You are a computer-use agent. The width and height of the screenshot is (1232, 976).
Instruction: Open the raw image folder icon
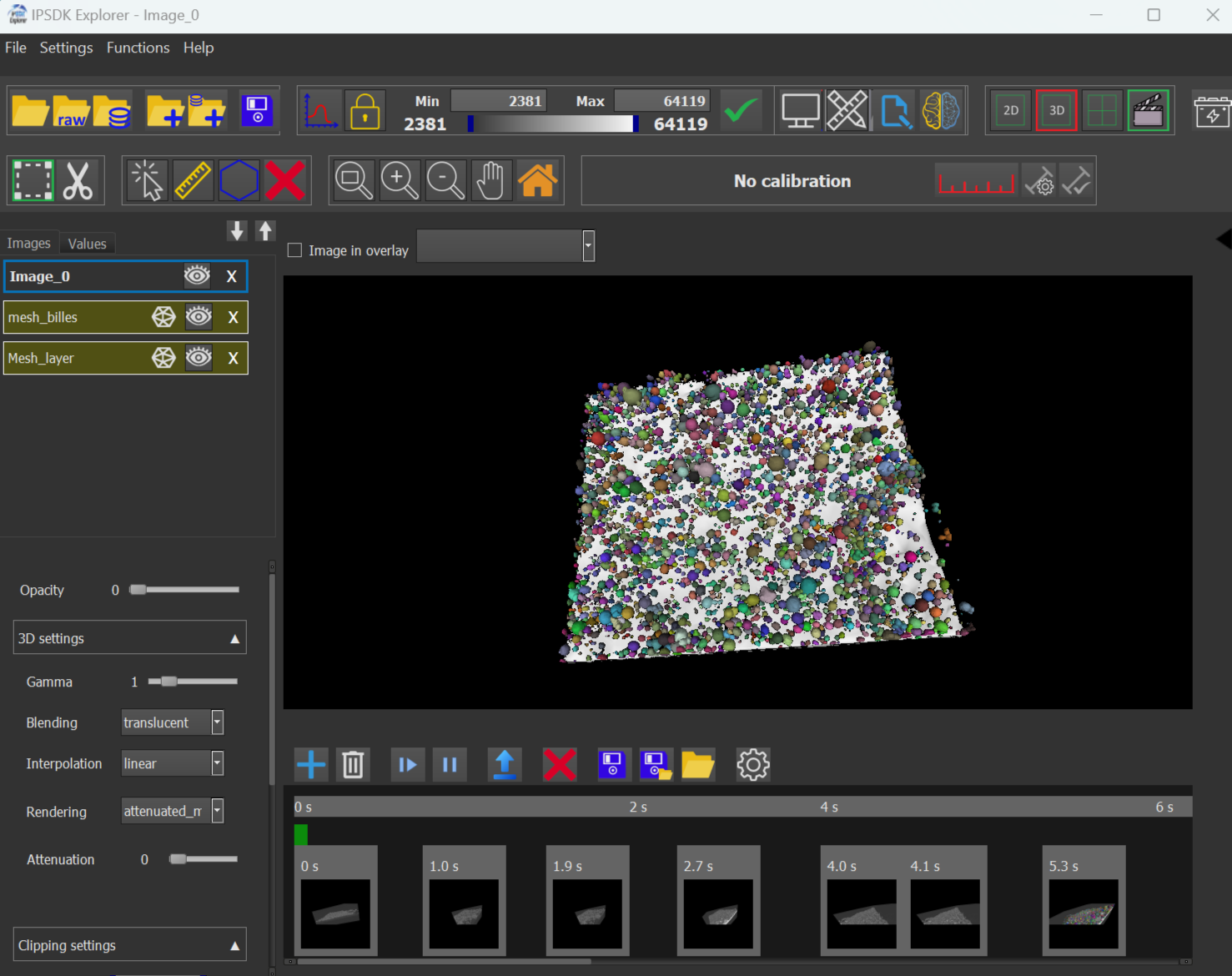(71, 111)
